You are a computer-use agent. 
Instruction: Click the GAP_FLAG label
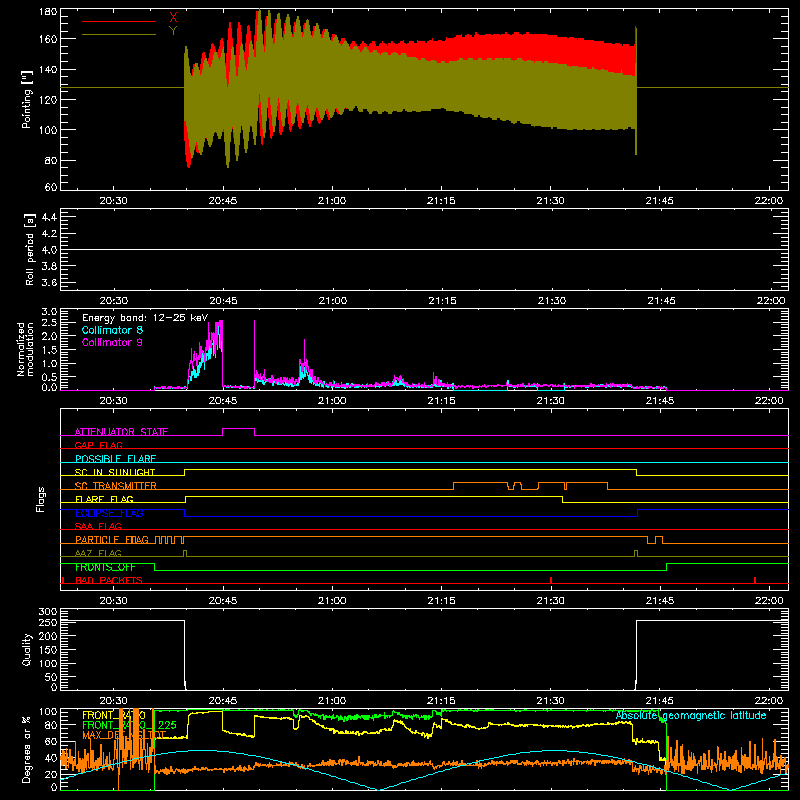(x=98, y=445)
